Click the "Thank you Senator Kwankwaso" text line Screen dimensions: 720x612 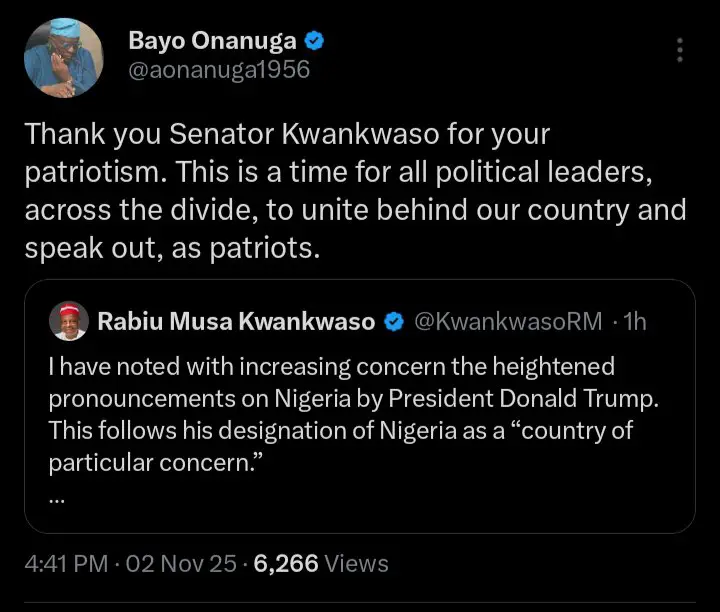tap(287, 133)
